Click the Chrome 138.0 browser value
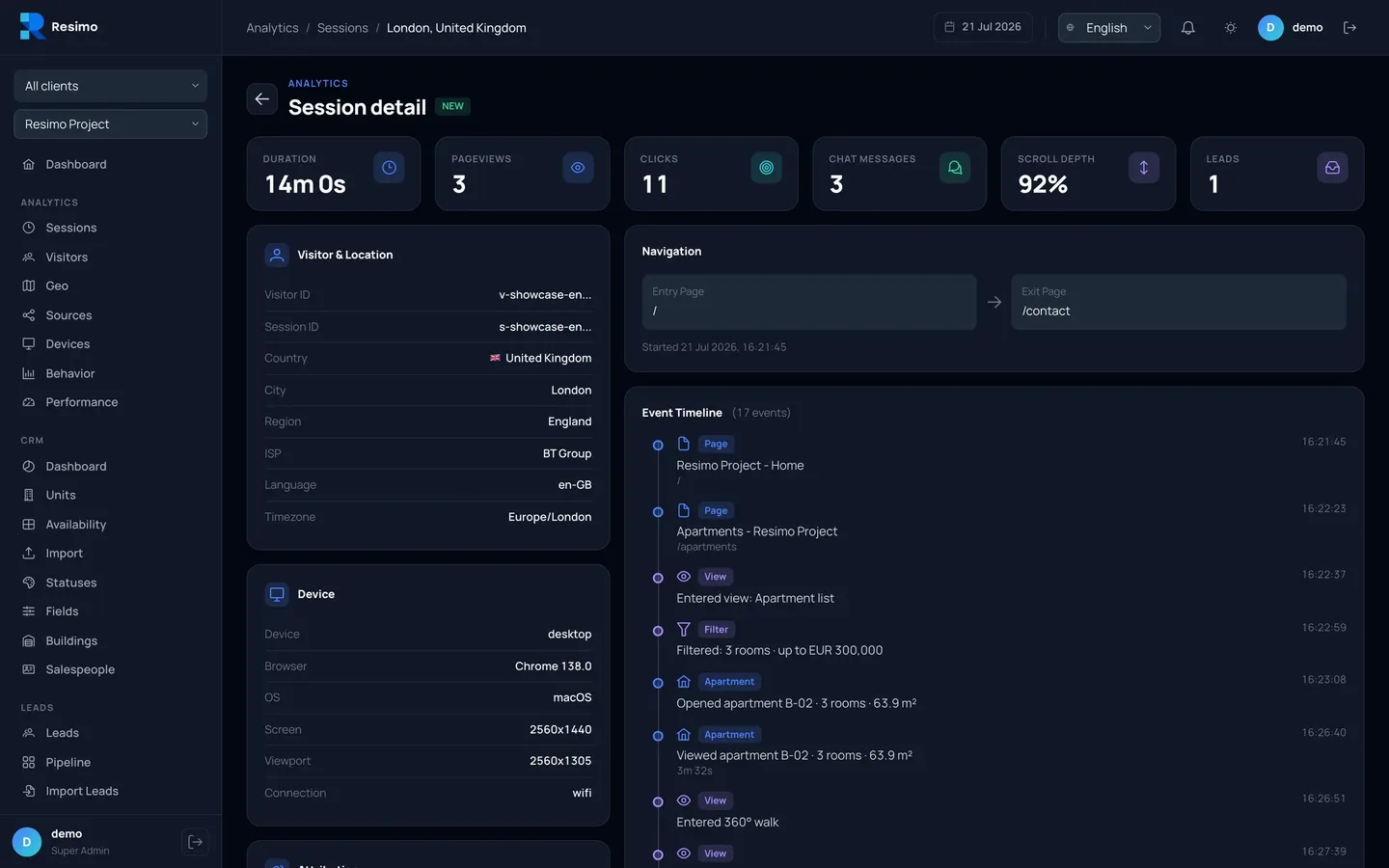1389x868 pixels. click(554, 666)
